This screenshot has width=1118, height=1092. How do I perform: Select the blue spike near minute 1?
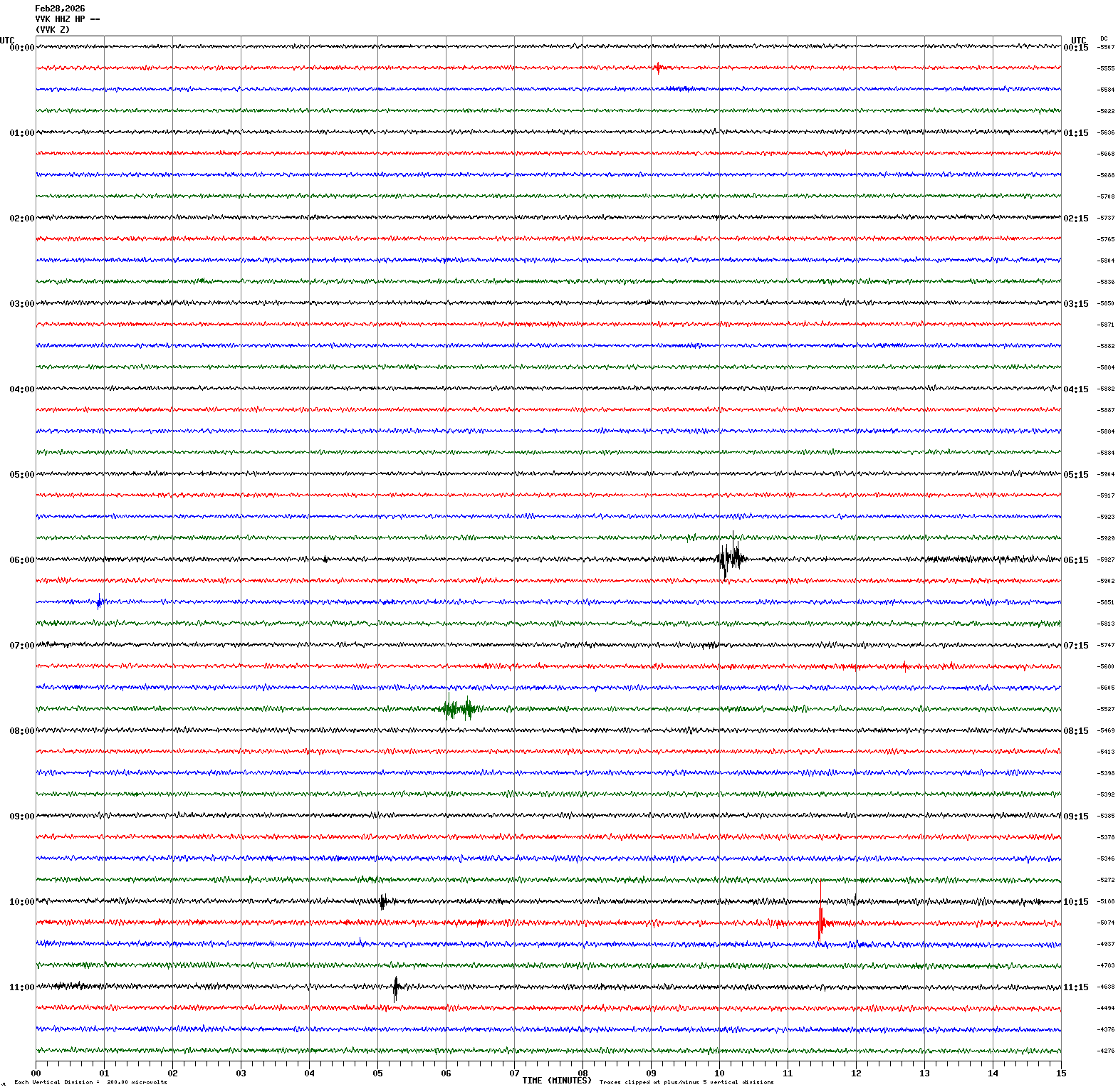click(x=99, y=603)
